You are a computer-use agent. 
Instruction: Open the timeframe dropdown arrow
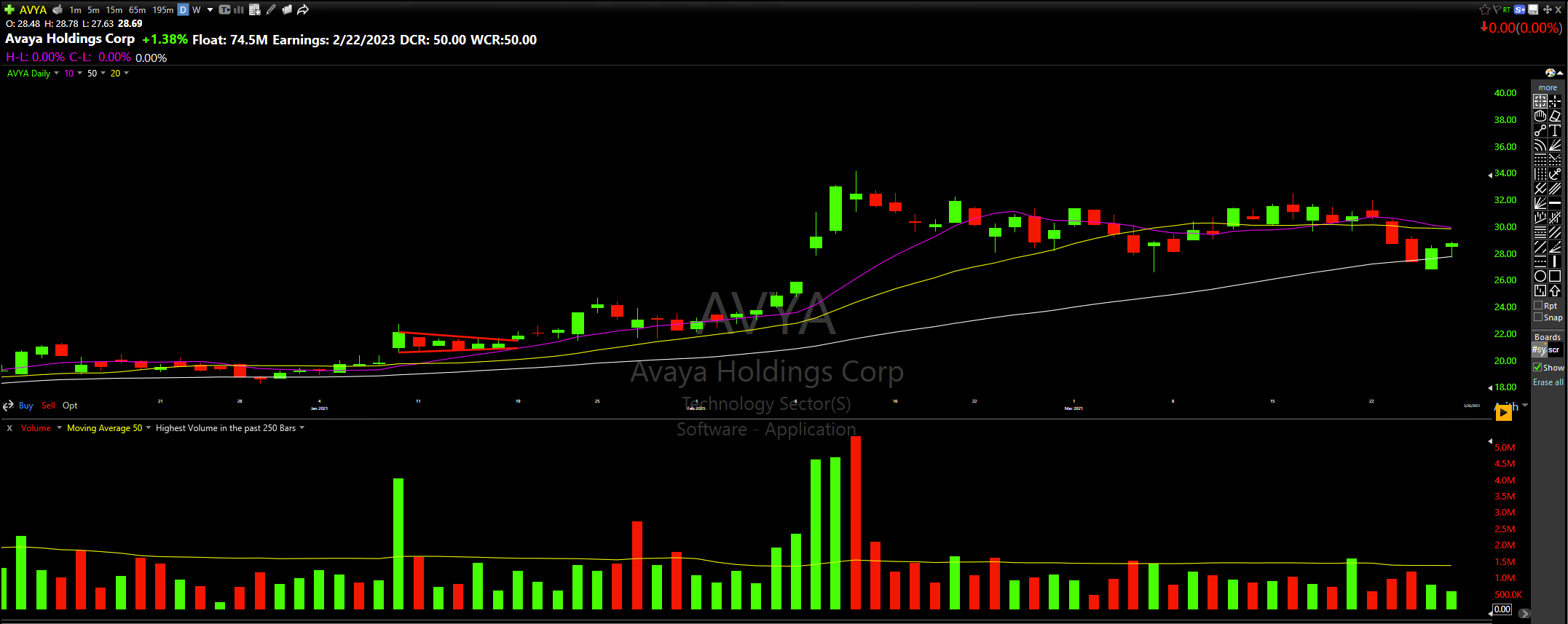coord(210,9)
